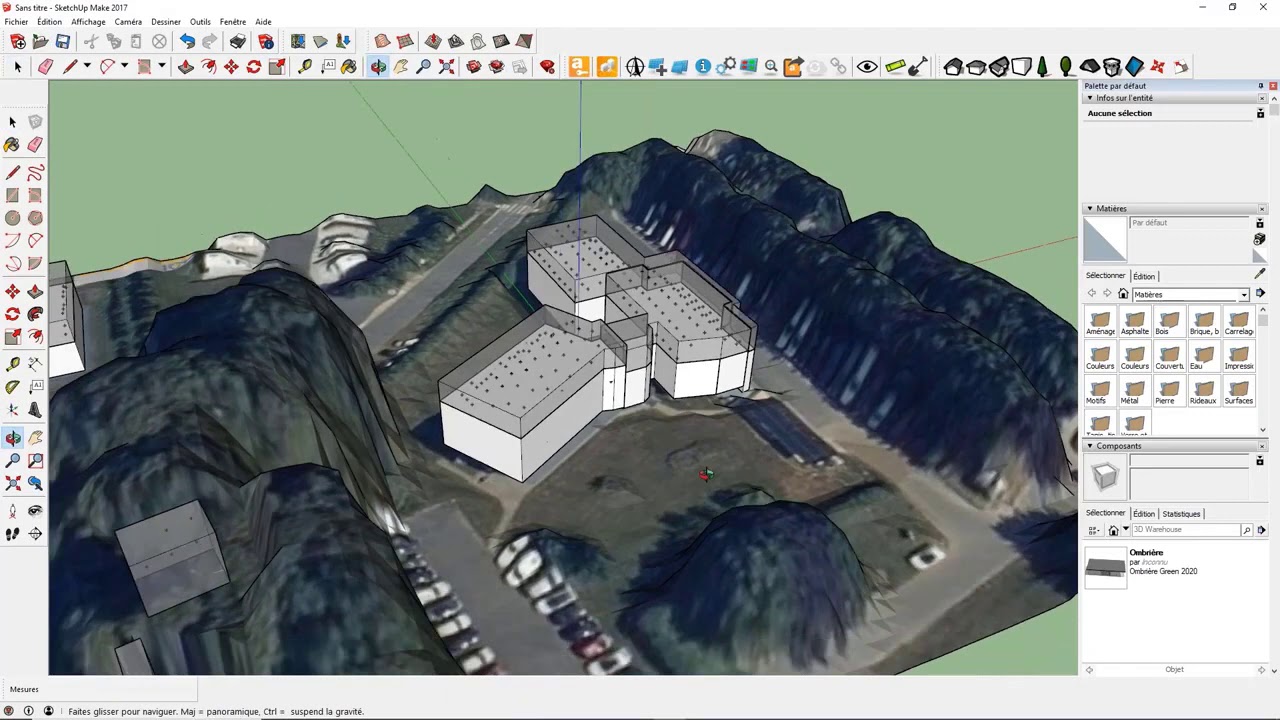Pick the Line pencil tool in top toolbar
The width and height of the screenshot is (1280, 720).
[70, 67]
